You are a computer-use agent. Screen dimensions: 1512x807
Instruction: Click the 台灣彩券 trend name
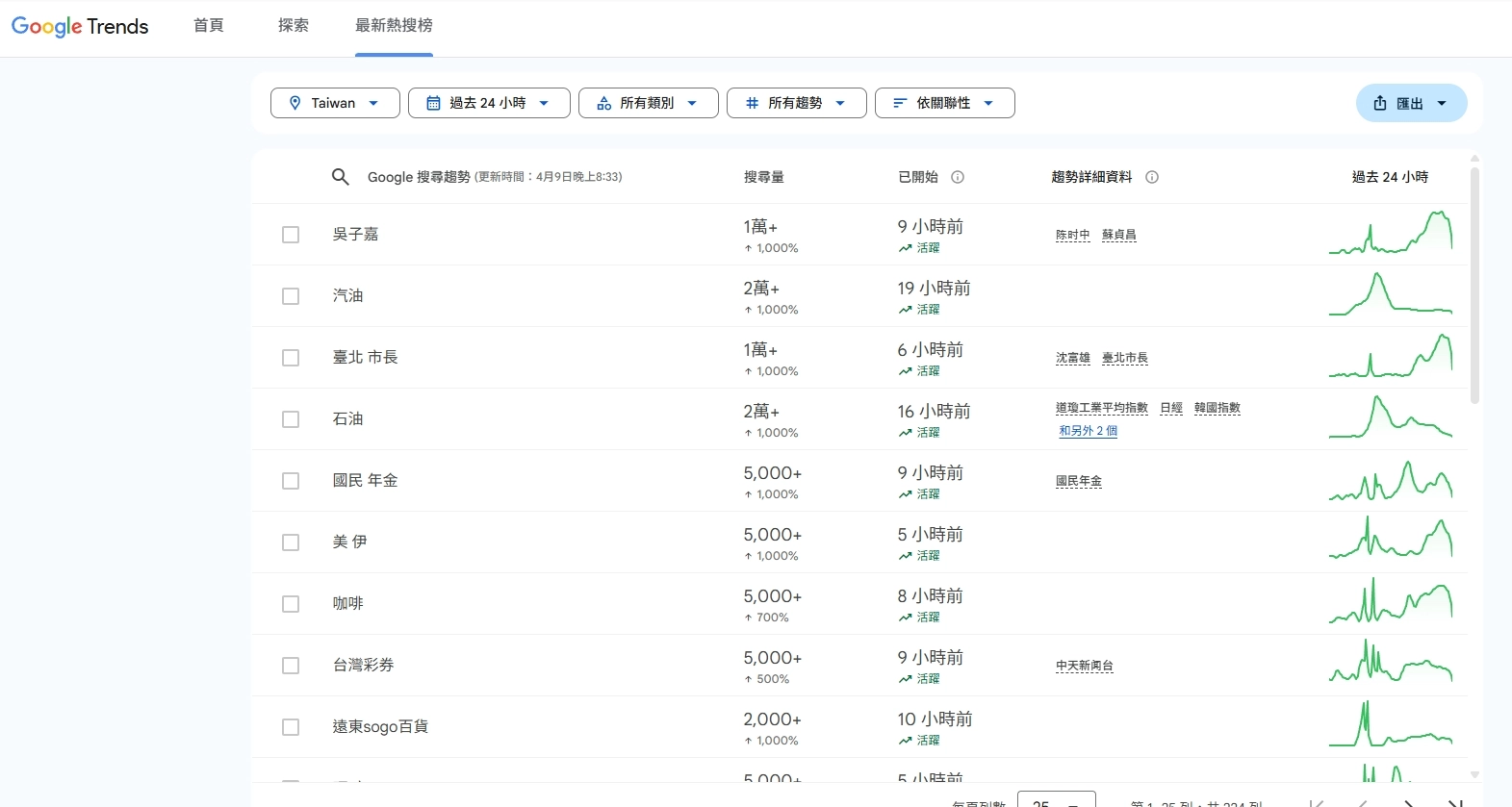tap(364, 666)
